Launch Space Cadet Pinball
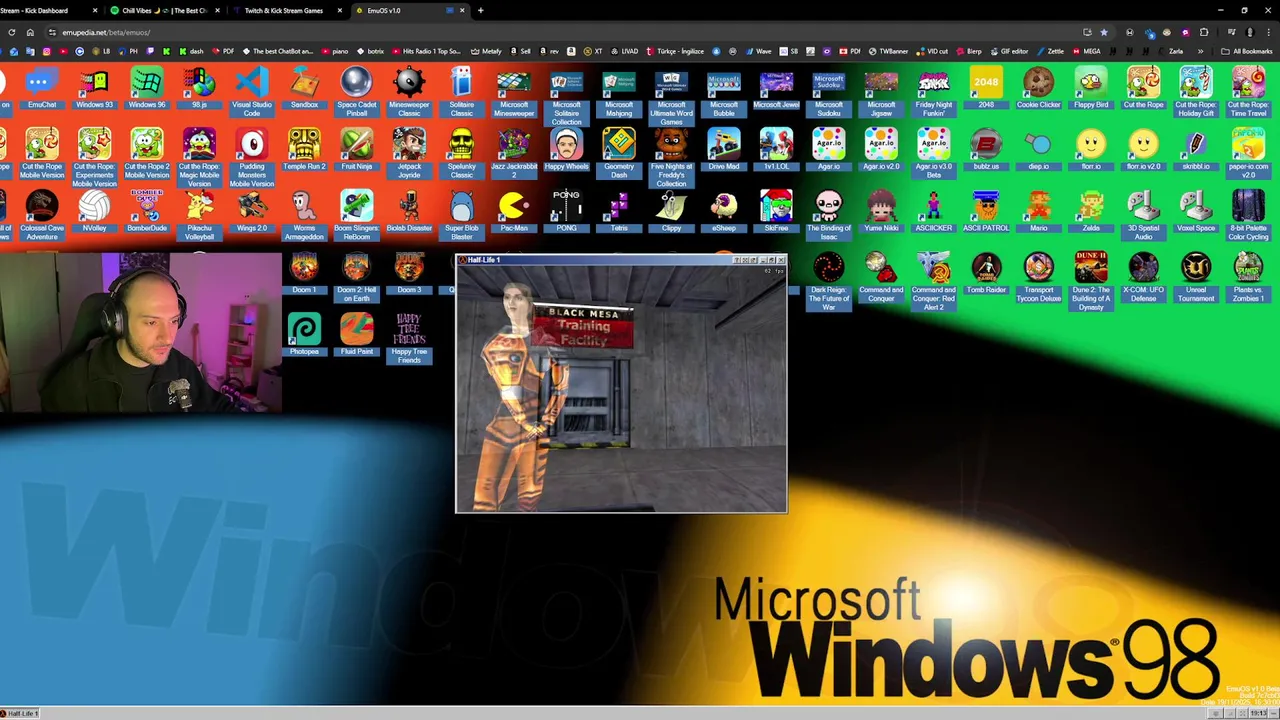This screenshot has height=720, width=1280. (x=357, y=92)
